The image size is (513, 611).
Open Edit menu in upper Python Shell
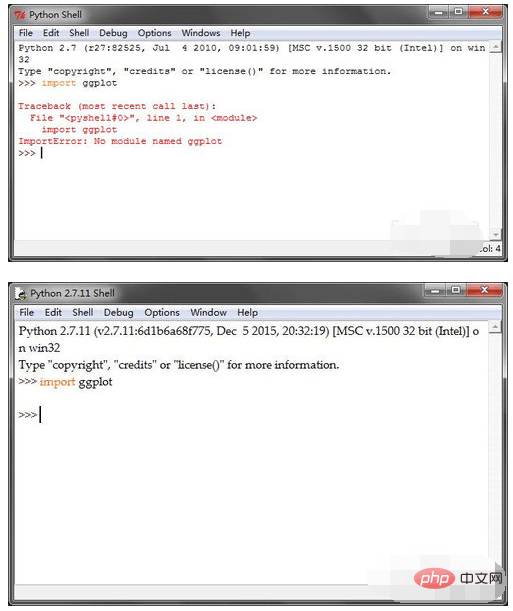click(51, 33)
